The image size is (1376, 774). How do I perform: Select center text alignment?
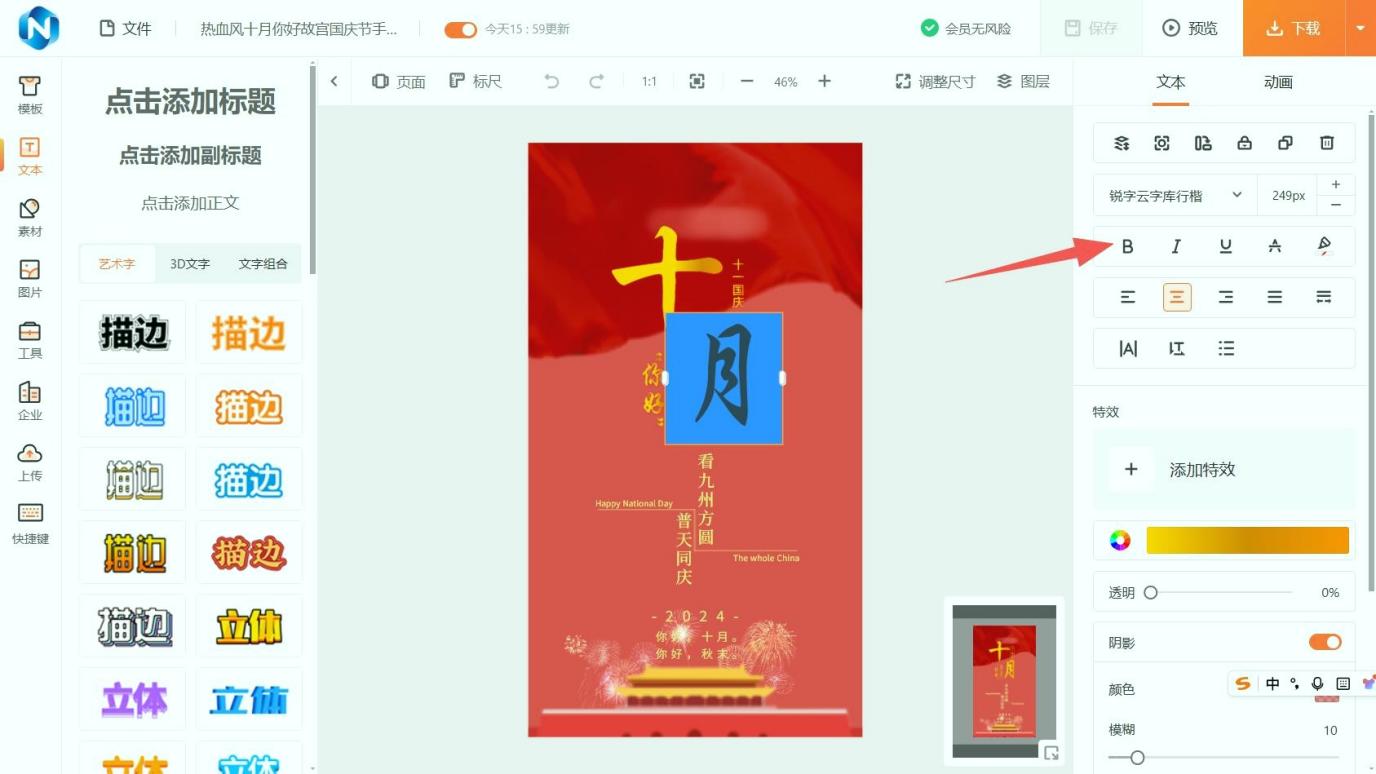click(1177, 297)
